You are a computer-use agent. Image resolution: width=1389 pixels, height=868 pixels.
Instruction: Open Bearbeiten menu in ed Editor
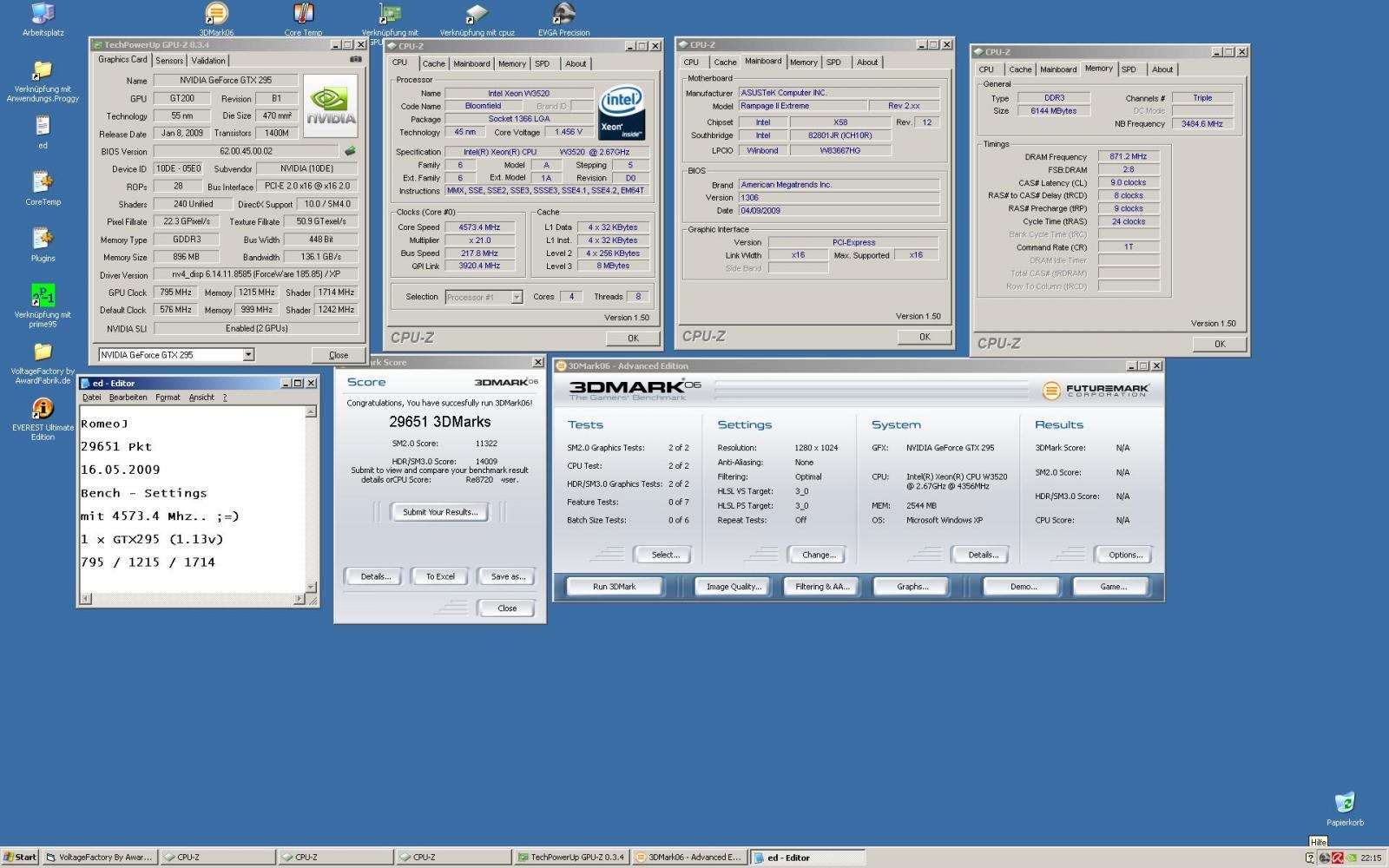pyautogui.click(x=128, y=398)
